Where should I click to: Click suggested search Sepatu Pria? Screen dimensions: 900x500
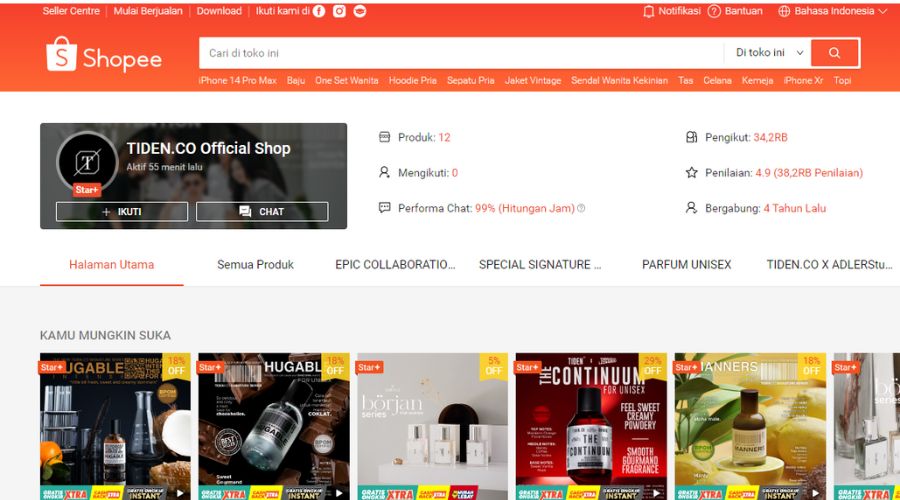[x=471, y=80]
